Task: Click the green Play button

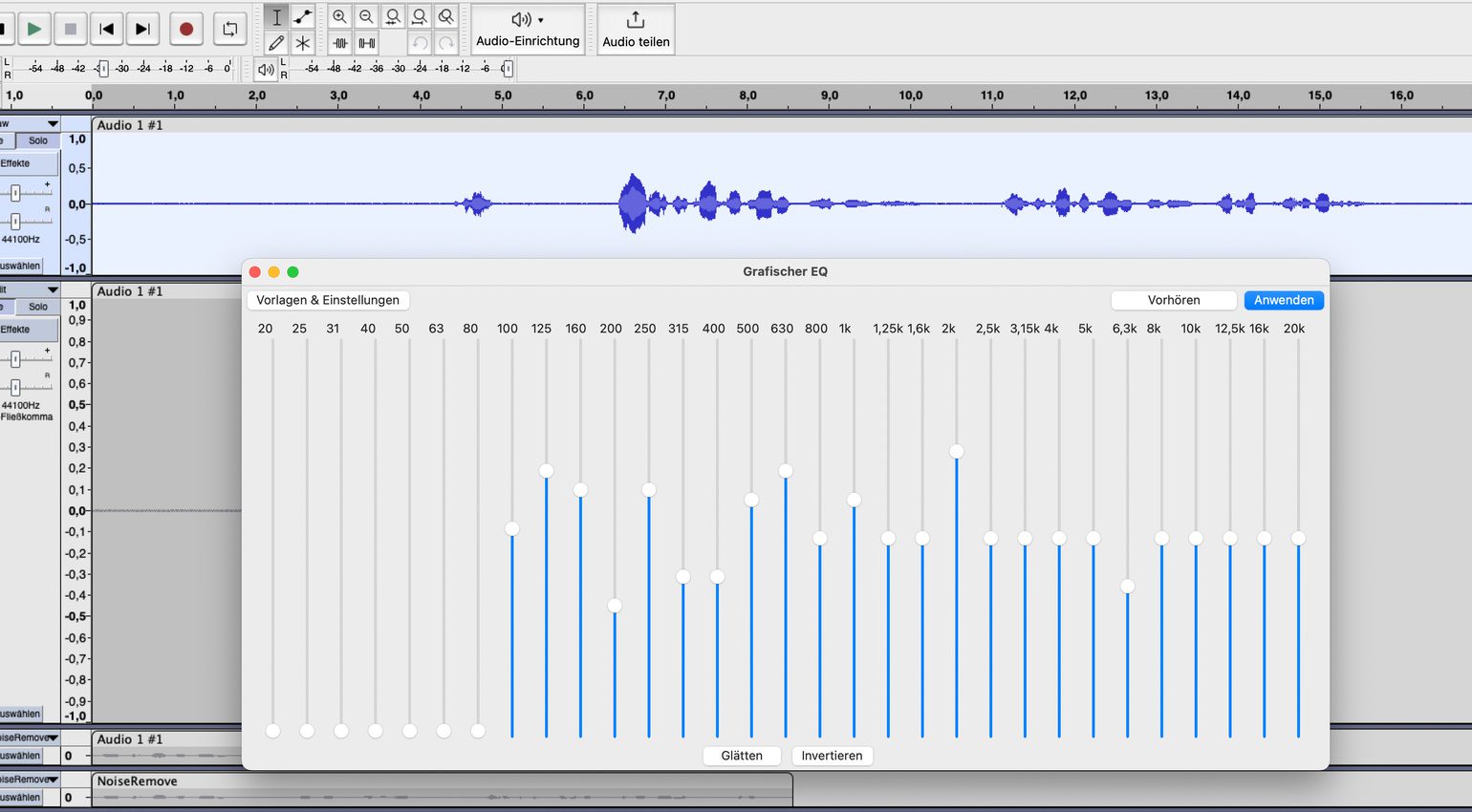Action: [34, 29]
